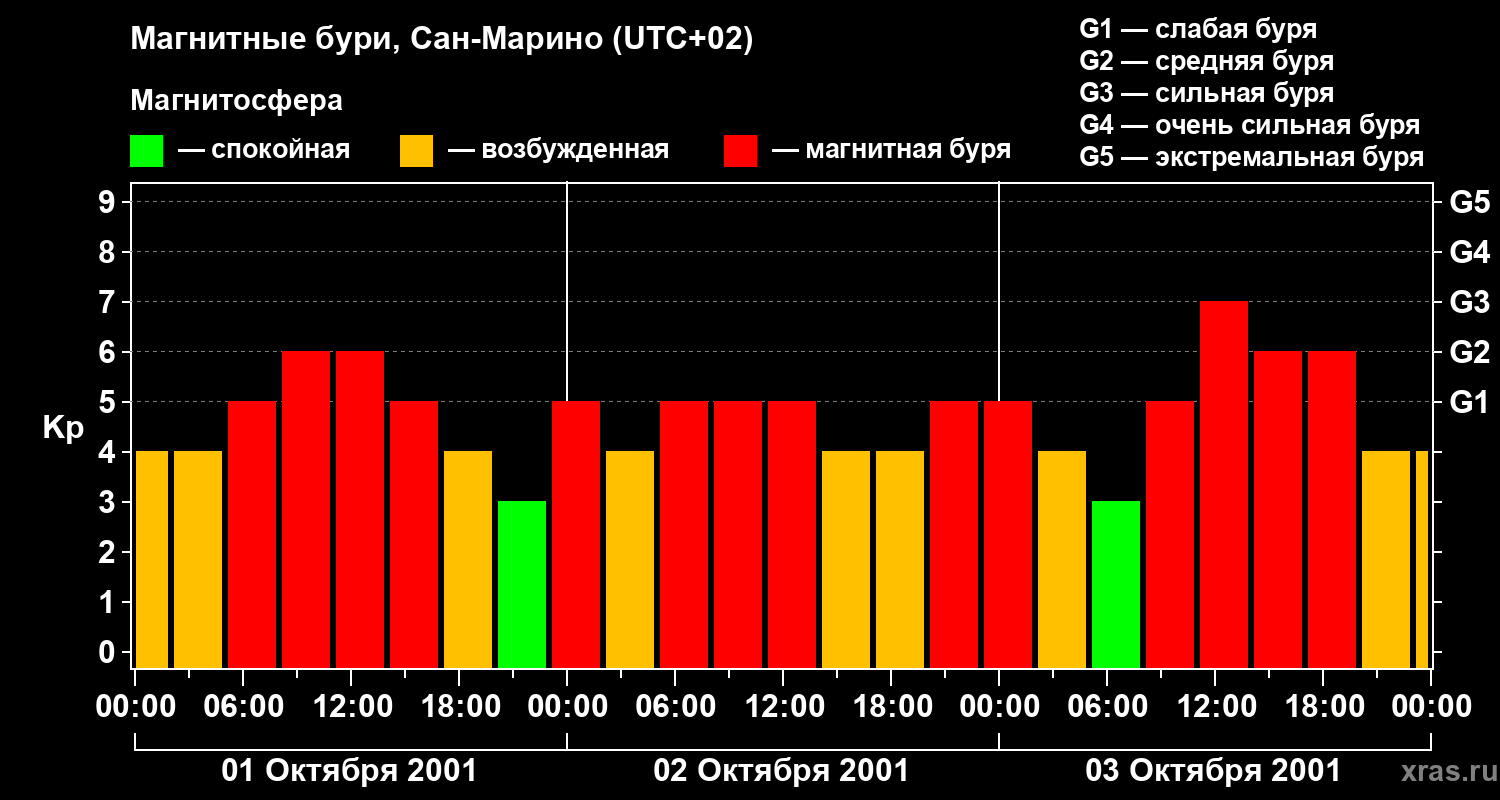The image size is (1500, 800).
Task: Click the '06:00' time label under 03 Октября
Action: click(x=1106, y=706)
